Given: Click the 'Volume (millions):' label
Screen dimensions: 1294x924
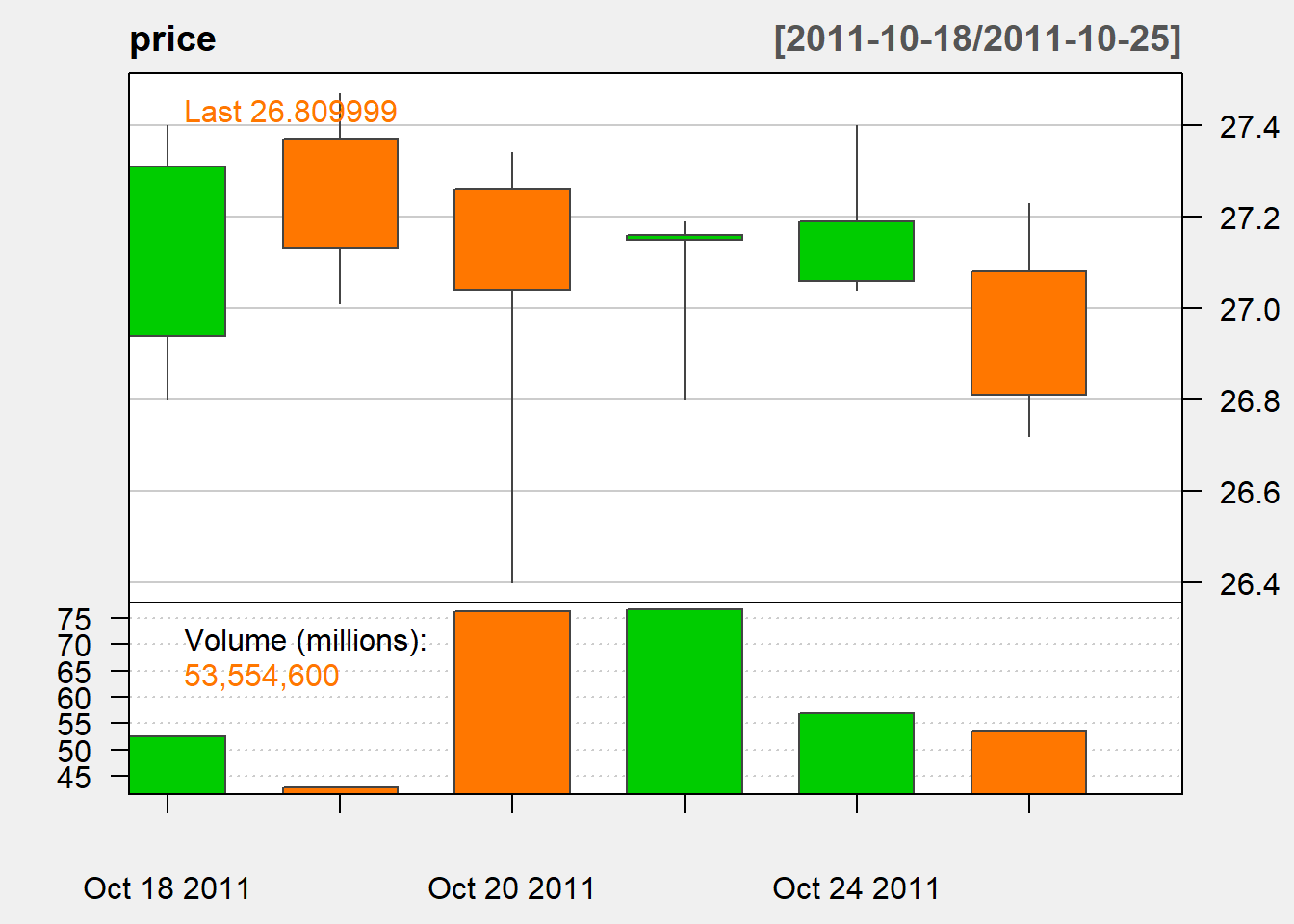Looking at the screenshot, I should click(x=305, y=640).
